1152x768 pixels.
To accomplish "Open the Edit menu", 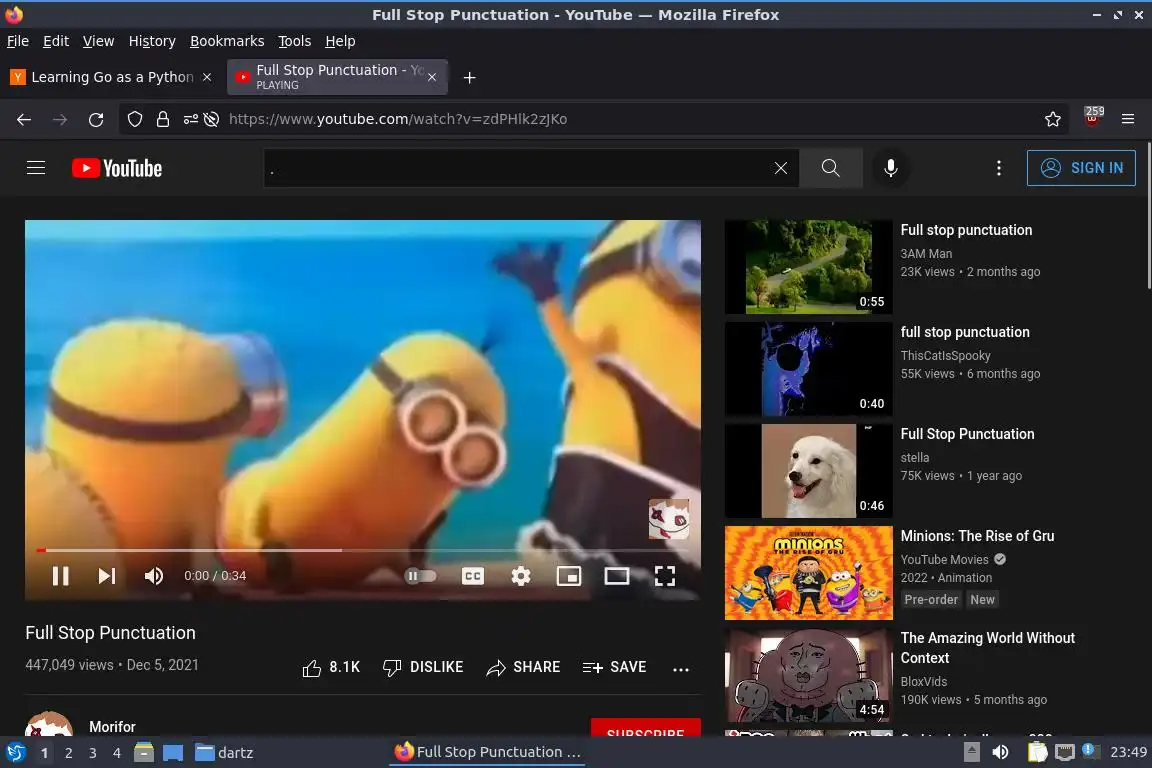I will tap(56, 41).
